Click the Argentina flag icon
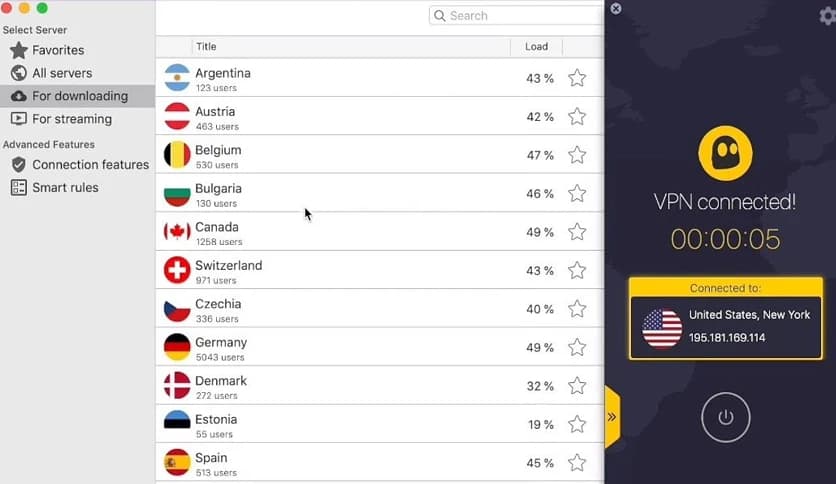This screenshot has width=836, height=484. click(177, 78)
